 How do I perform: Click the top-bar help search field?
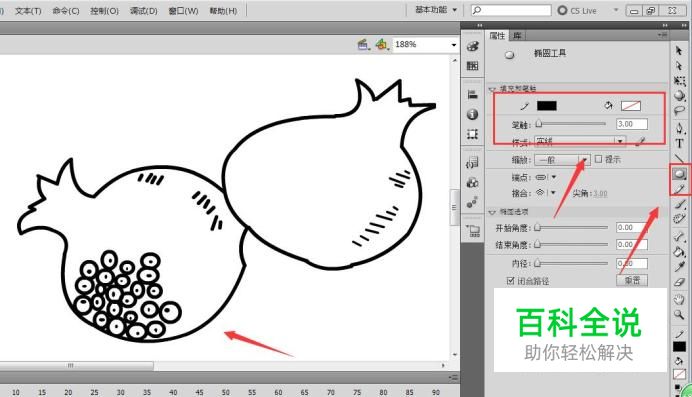click(x=511, y=10)
